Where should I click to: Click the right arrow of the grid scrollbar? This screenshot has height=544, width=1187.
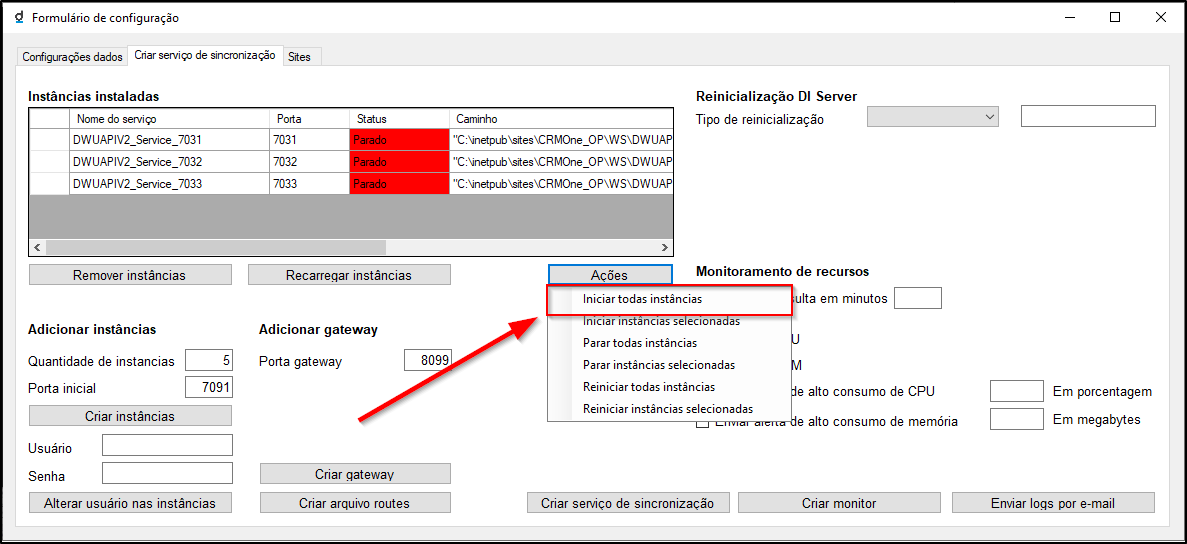665,247
